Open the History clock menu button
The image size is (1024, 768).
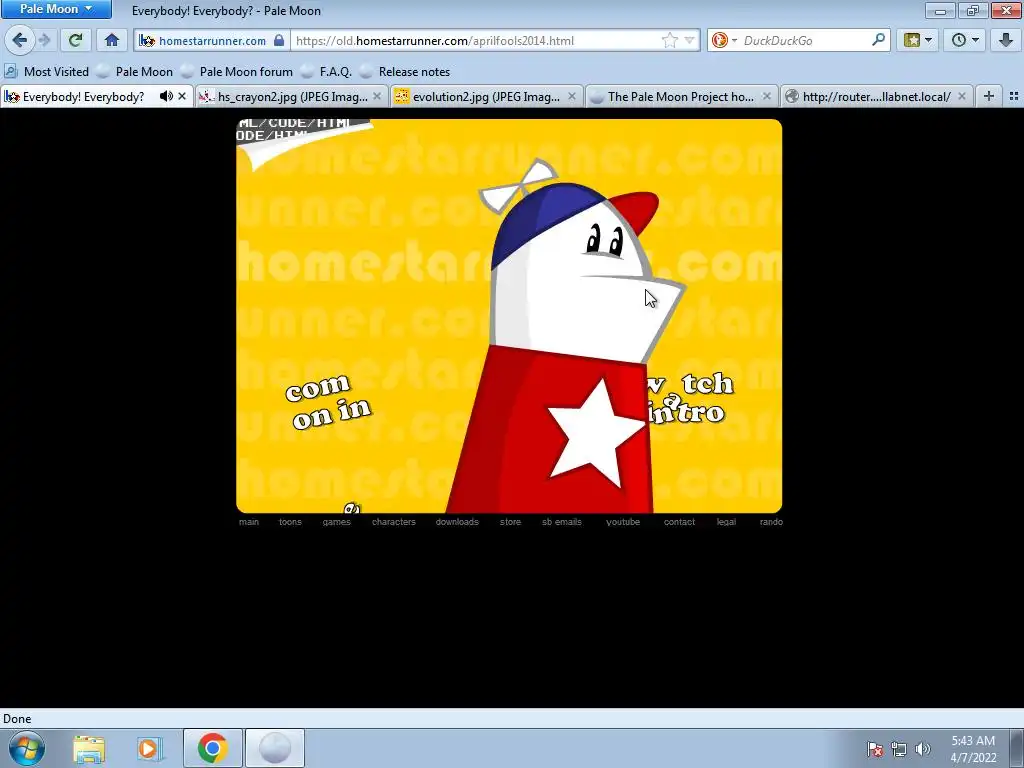[x=965, y=40]
